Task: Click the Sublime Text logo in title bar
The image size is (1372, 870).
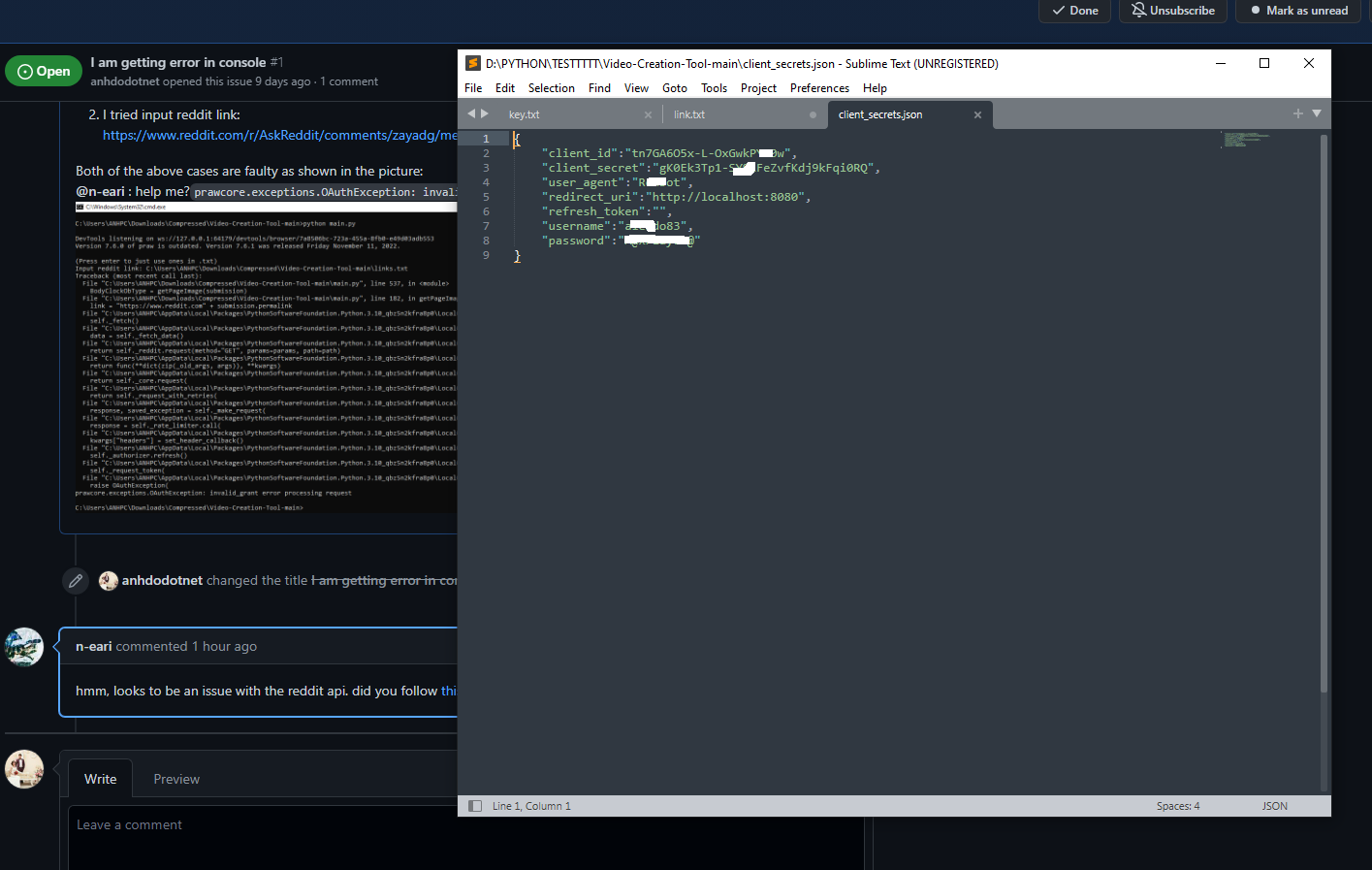Action: point(473,63)
